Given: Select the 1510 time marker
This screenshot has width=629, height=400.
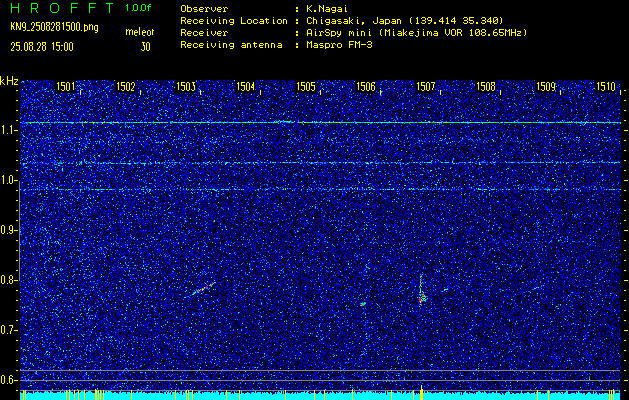Looking at the screenshot, I should pyautogui.click(x=606, y=87).
